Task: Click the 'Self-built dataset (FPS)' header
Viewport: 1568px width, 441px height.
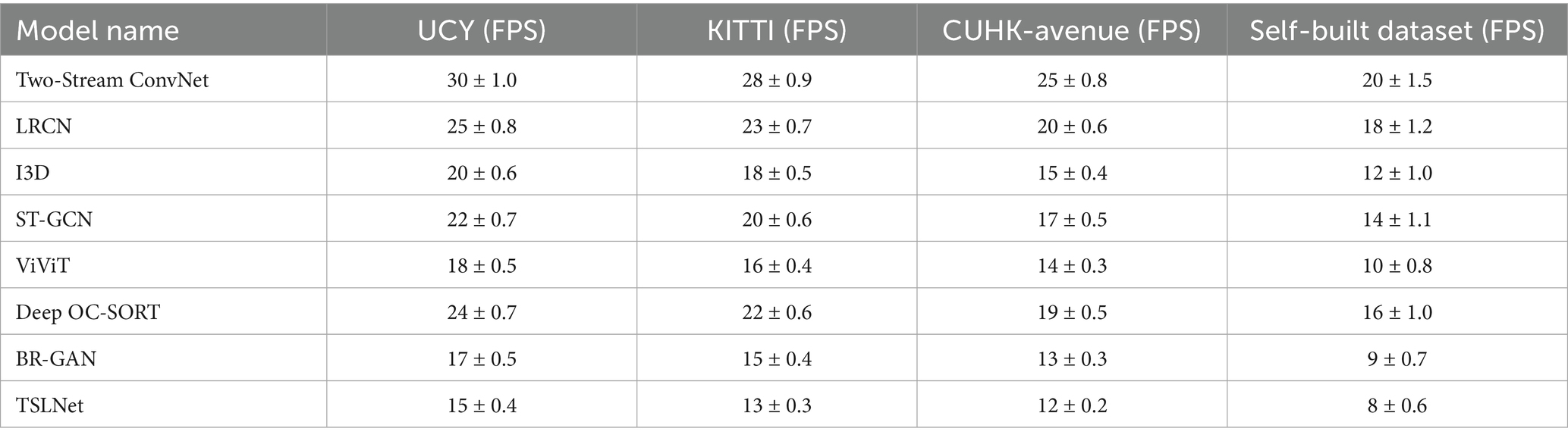Action: coord(1397,30)
